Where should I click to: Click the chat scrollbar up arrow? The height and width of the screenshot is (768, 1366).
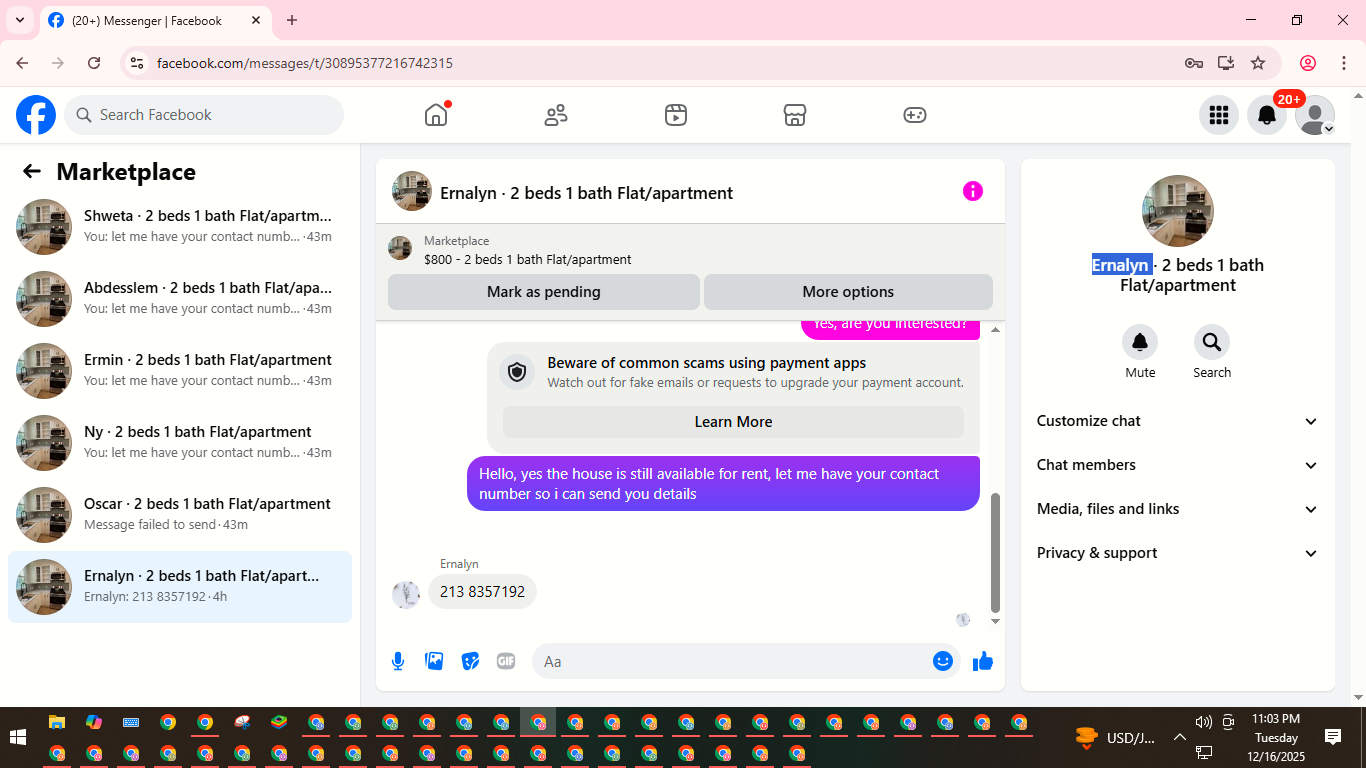coord(995,330)
